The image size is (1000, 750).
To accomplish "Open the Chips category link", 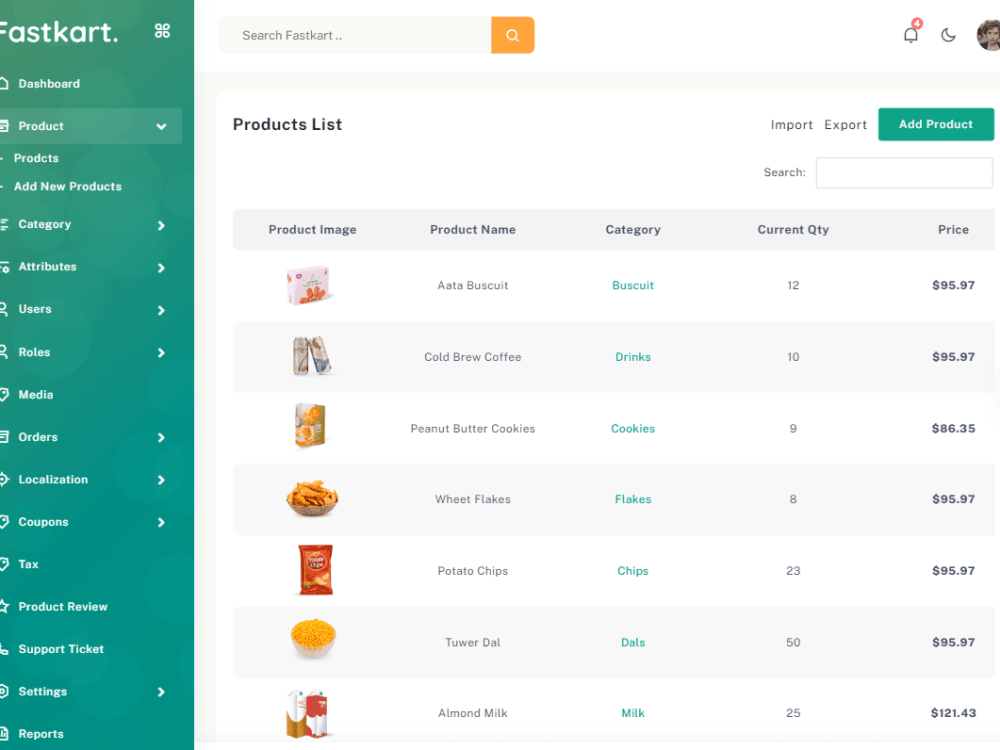I will coord(633,571).
